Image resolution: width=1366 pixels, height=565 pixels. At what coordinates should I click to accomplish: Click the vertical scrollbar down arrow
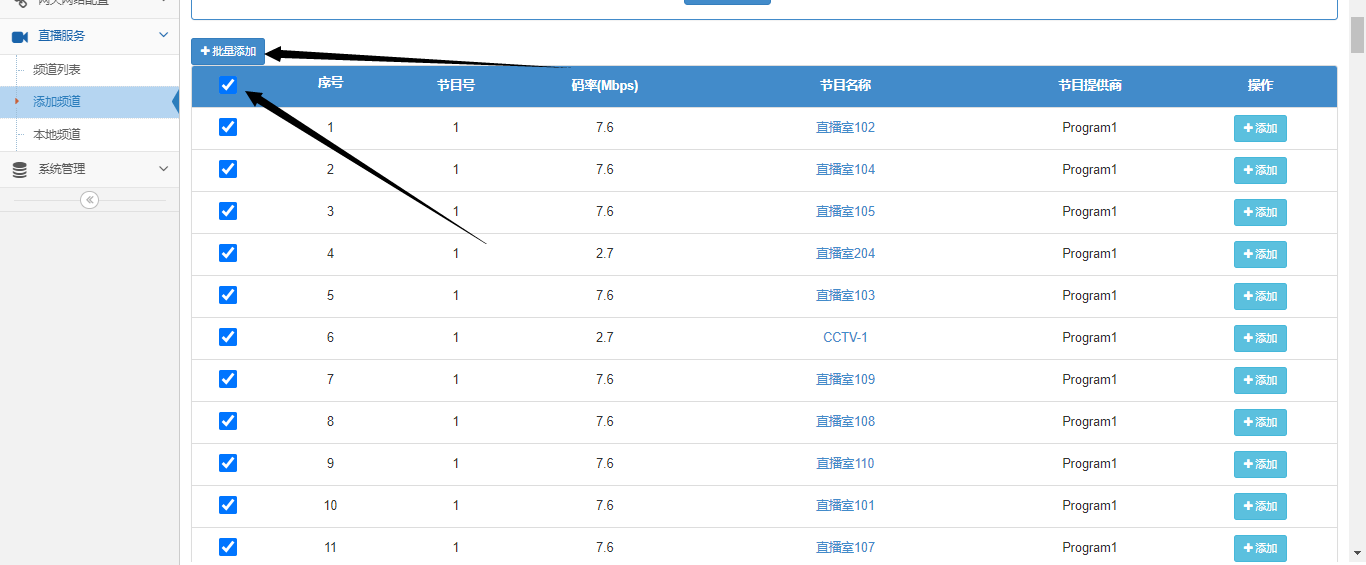1357,553
